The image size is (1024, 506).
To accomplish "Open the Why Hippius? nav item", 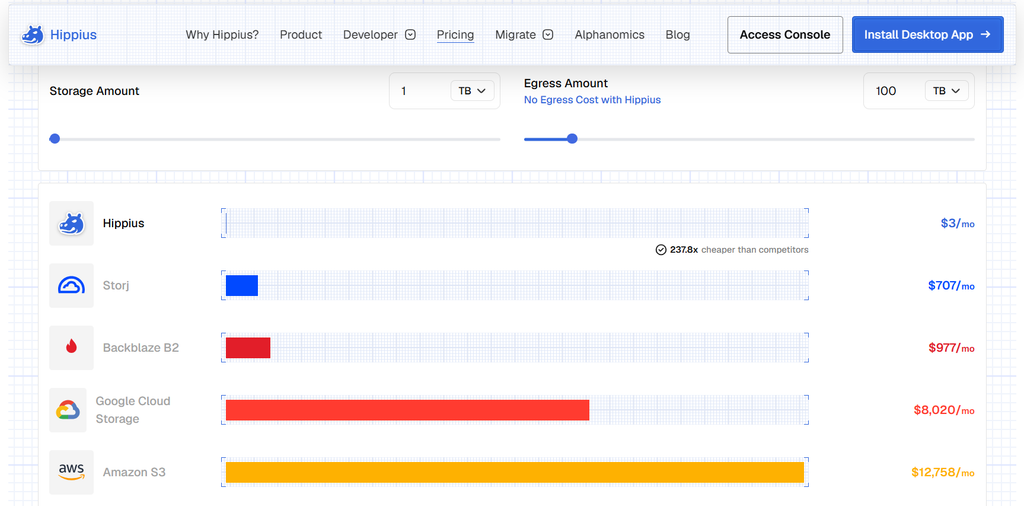I will (222, 35).
